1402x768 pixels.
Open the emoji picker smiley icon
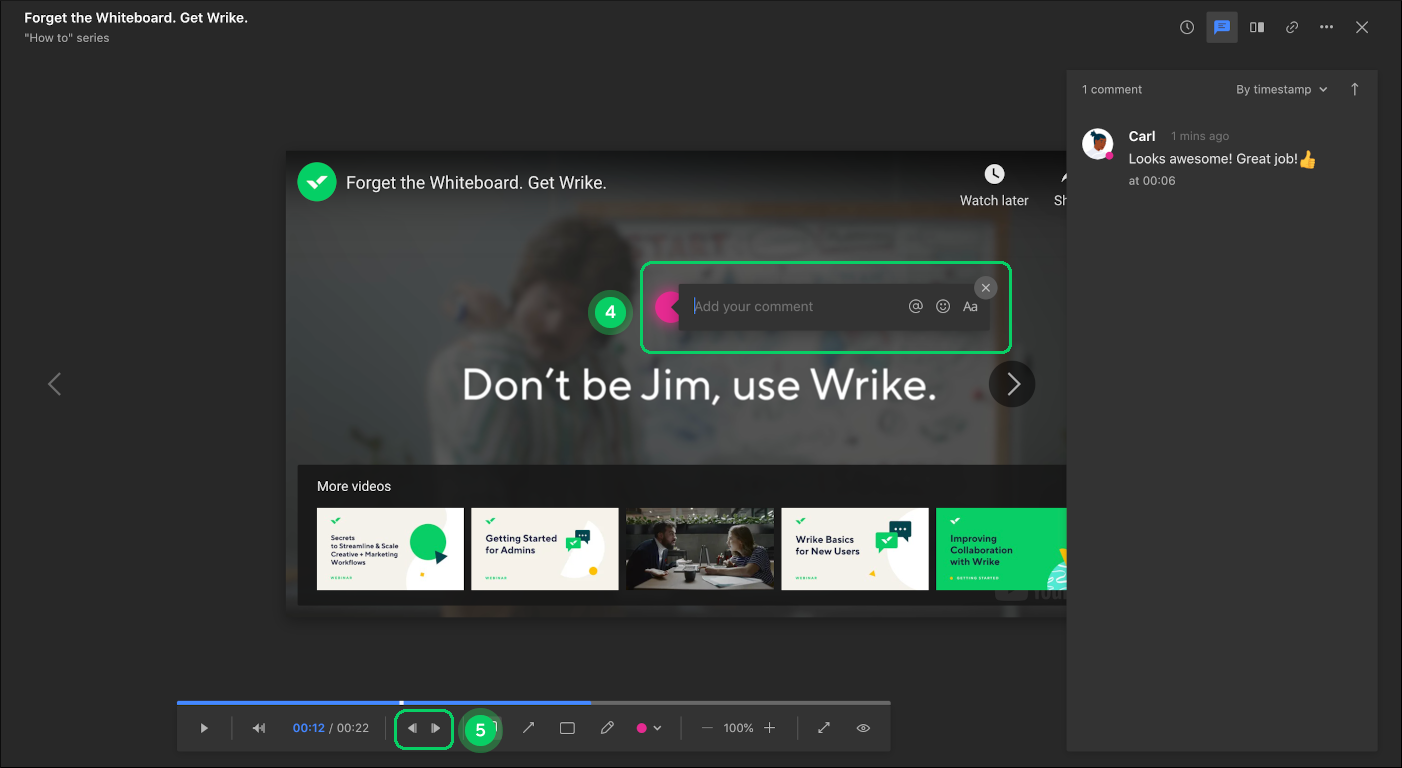click(943, 307)
